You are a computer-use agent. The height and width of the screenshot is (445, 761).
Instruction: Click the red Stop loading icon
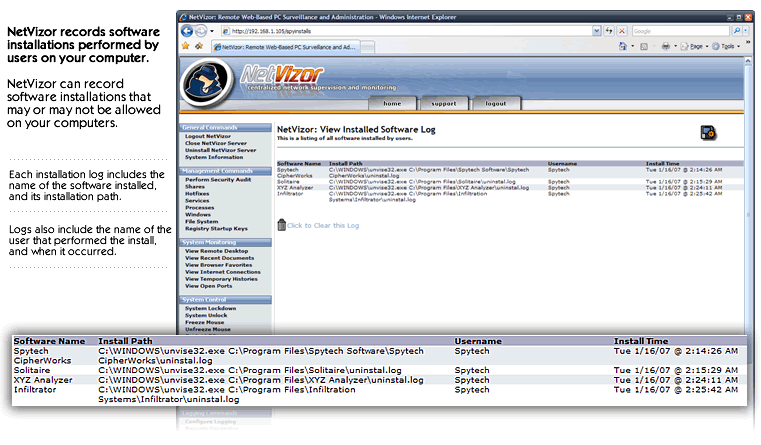click(x=623, y=31)
